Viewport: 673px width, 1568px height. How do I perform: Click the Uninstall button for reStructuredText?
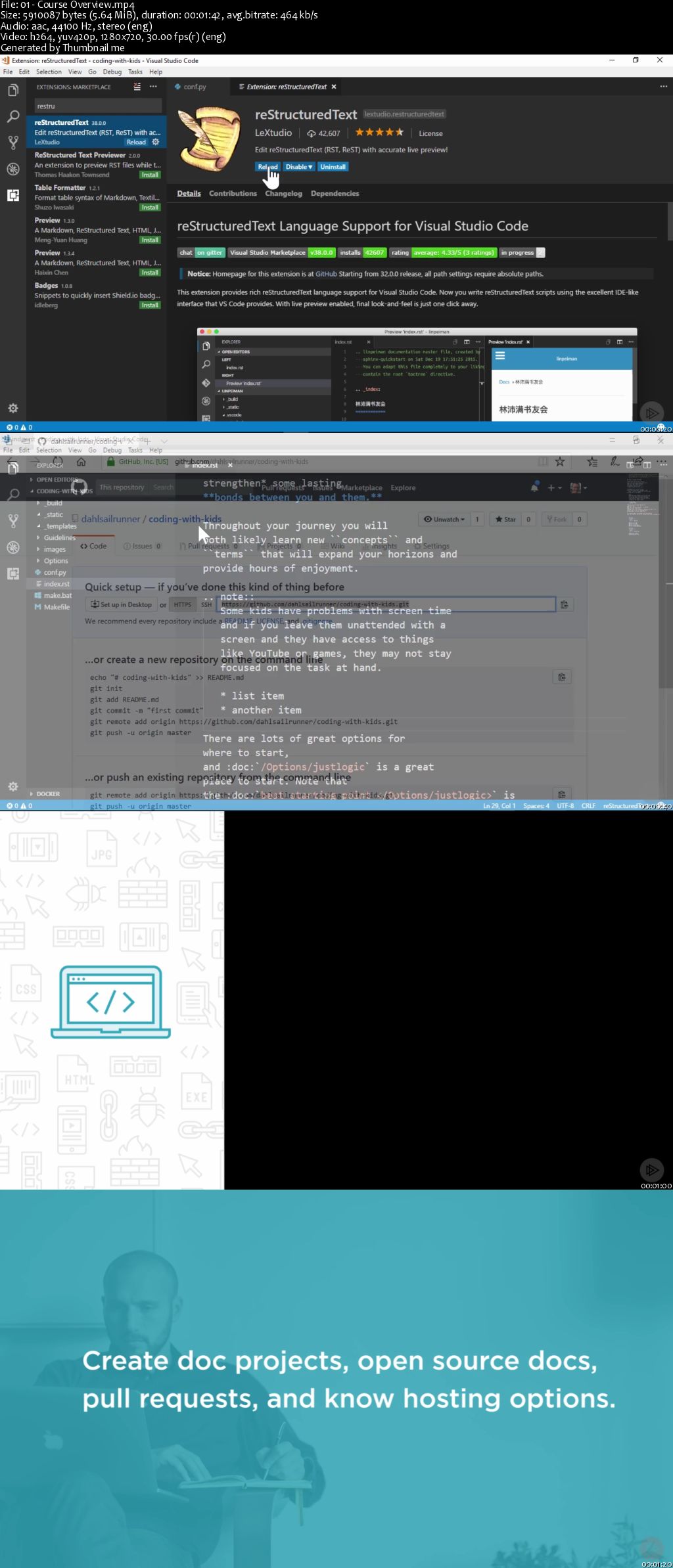(x=333, y=167)
